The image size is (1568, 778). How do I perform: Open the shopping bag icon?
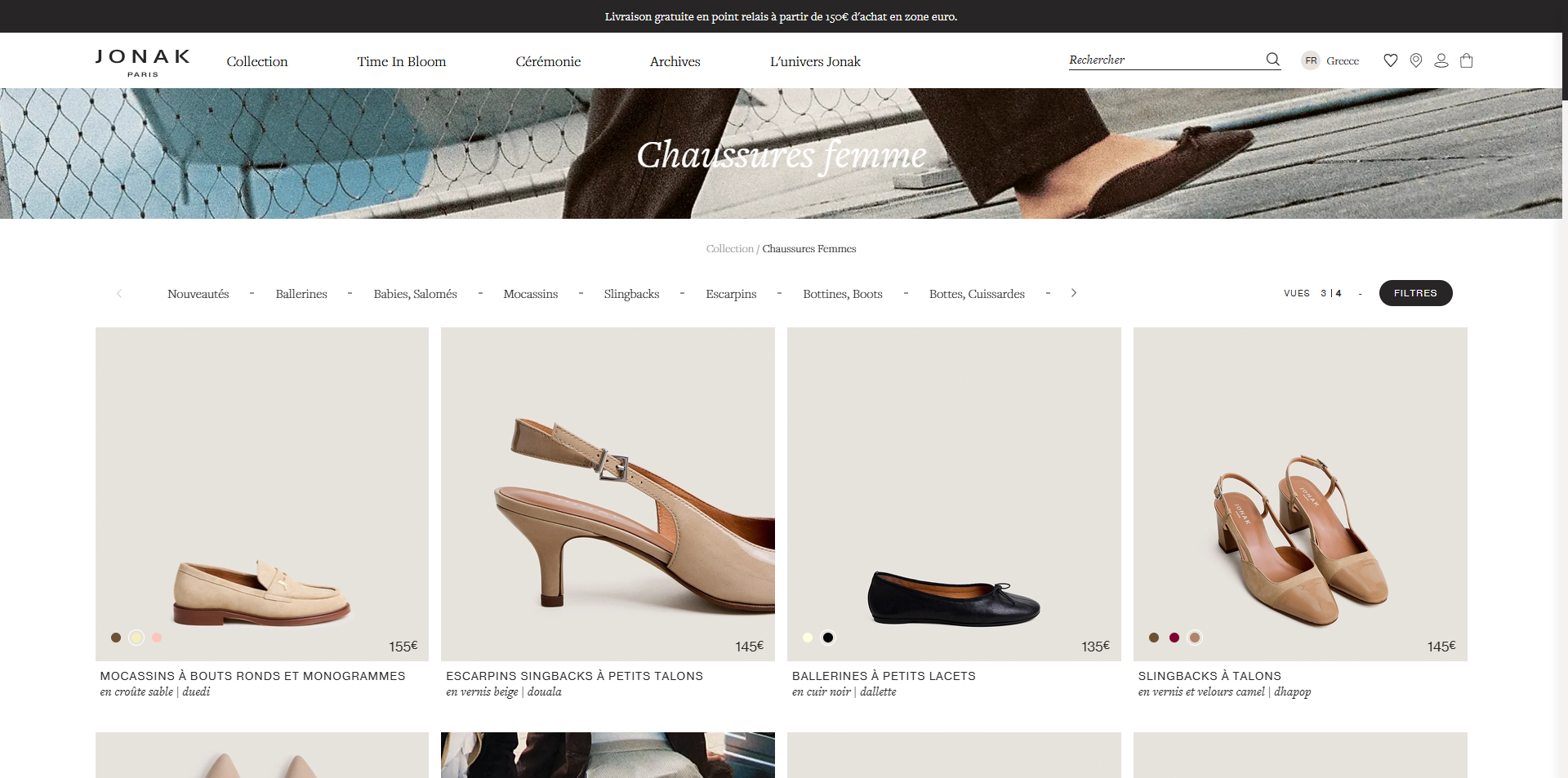1467,60
